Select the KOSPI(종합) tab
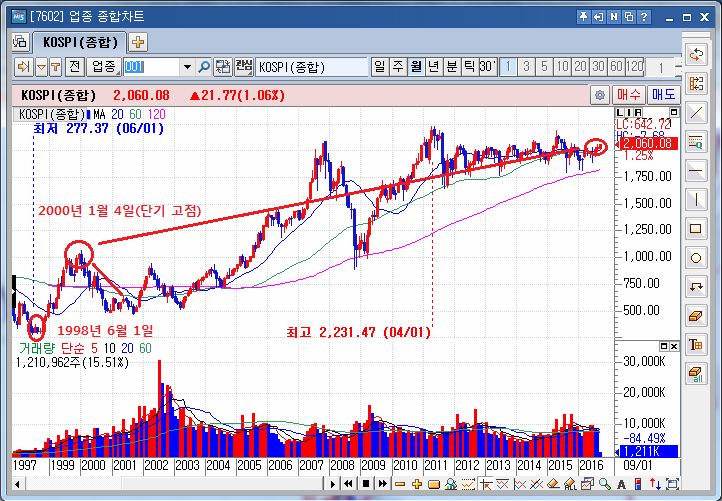 pyautogui.click(x=79, y=41)
